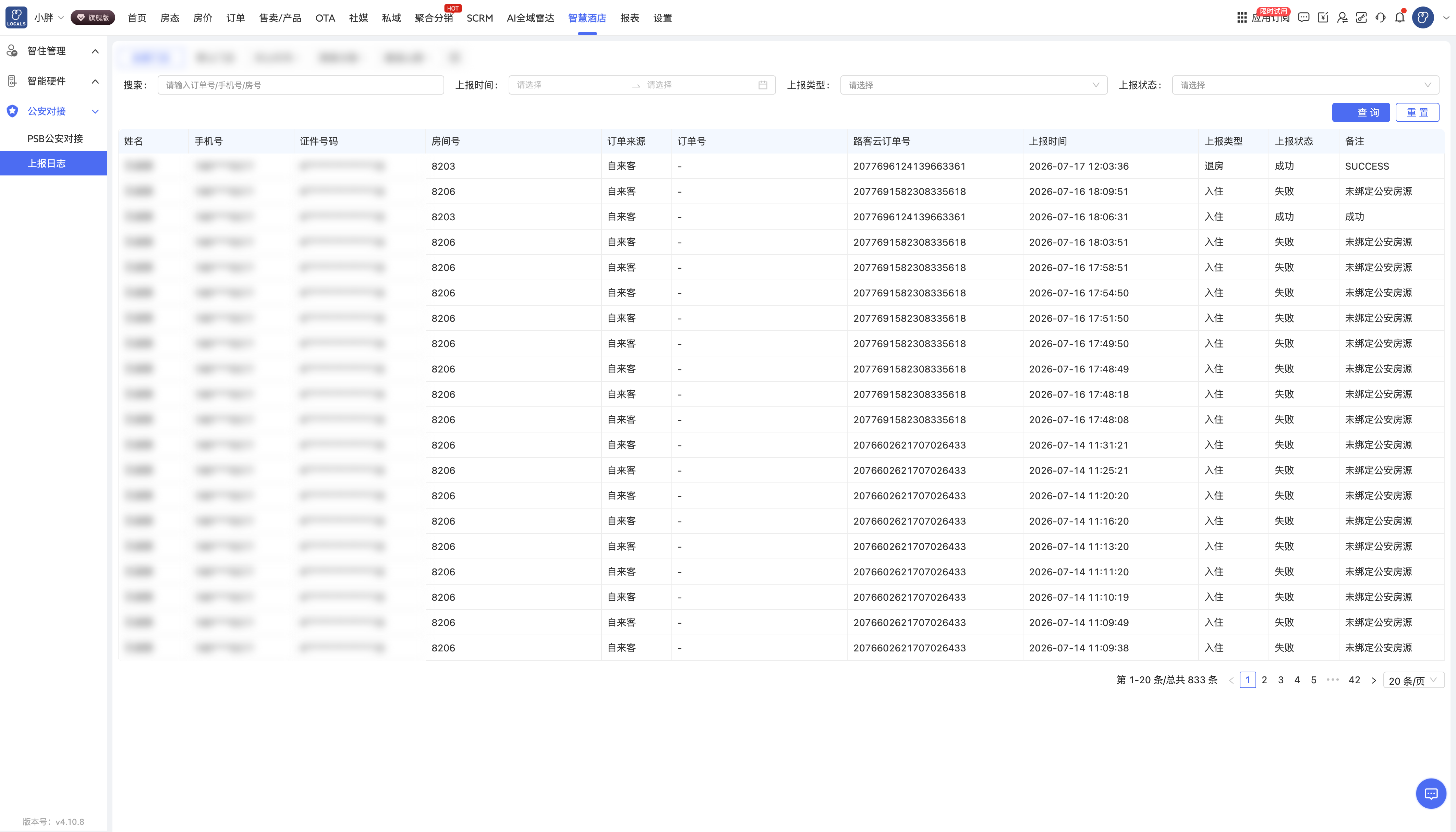Click the 智住管理 sidebar icon
The image size is (1456, 832).
point(12,51)
